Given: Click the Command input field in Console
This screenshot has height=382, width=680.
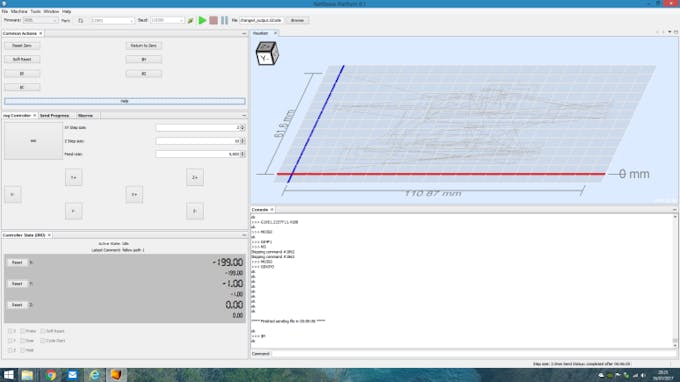Looking at the screenshot, I should [473, 354].
